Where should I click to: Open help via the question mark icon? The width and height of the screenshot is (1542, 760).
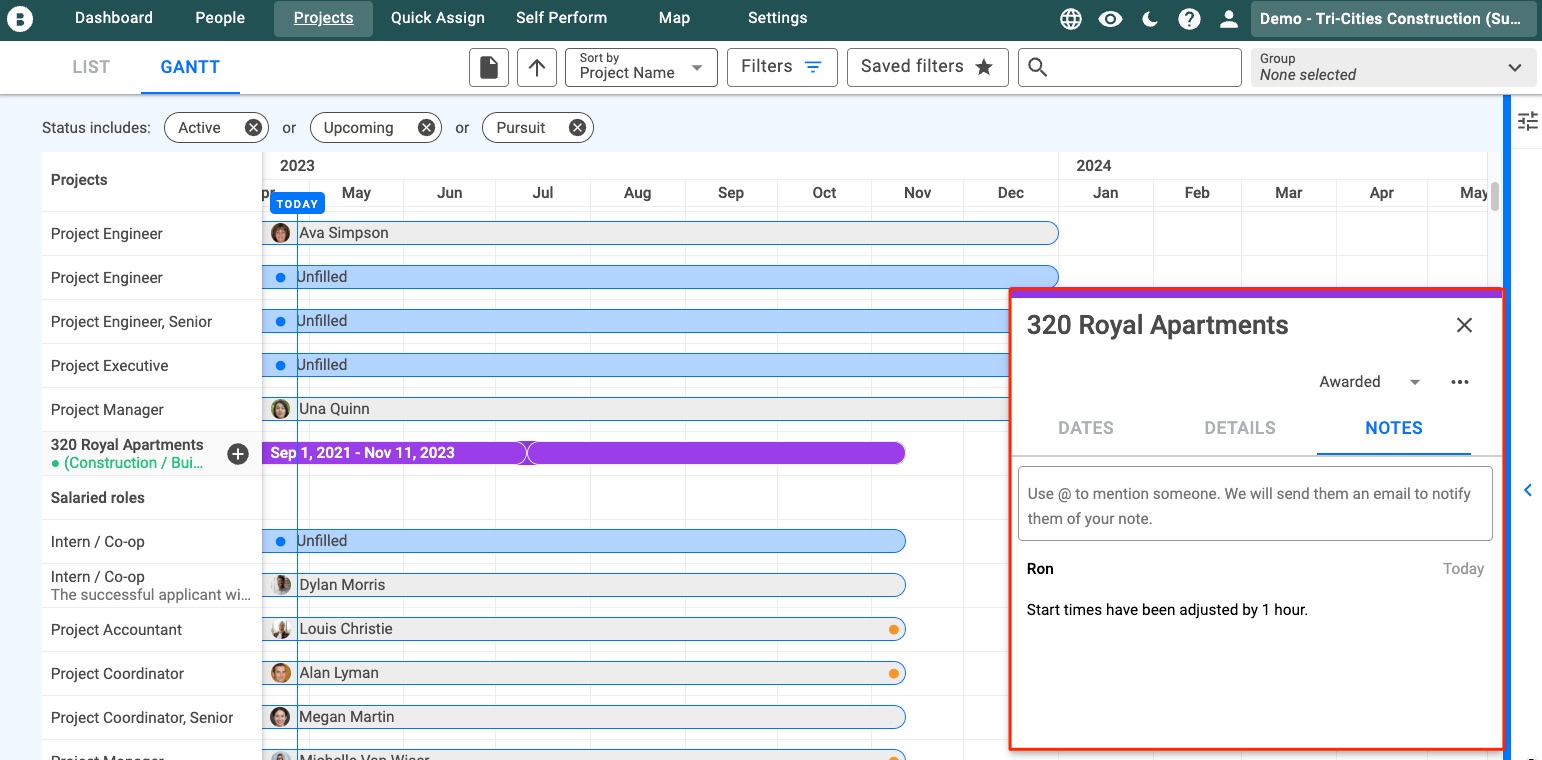click(x=1189, y=18)
